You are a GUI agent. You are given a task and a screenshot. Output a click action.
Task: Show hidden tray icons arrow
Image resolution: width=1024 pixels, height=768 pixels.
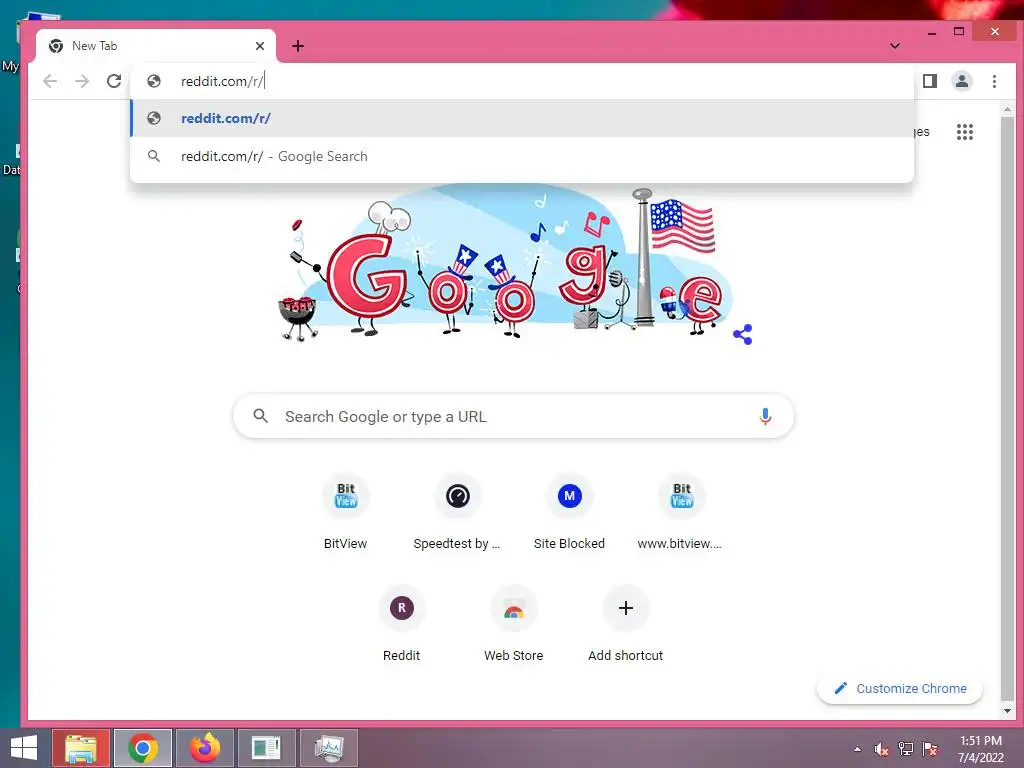pos(857,749)
